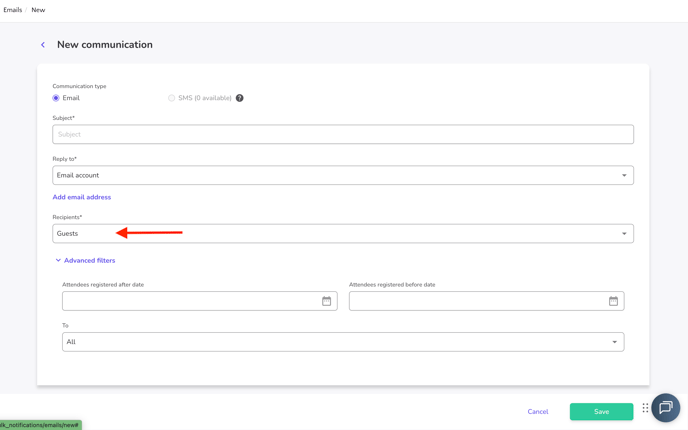Open the chat support widget
Screen dimensions: 688x430
666,408
